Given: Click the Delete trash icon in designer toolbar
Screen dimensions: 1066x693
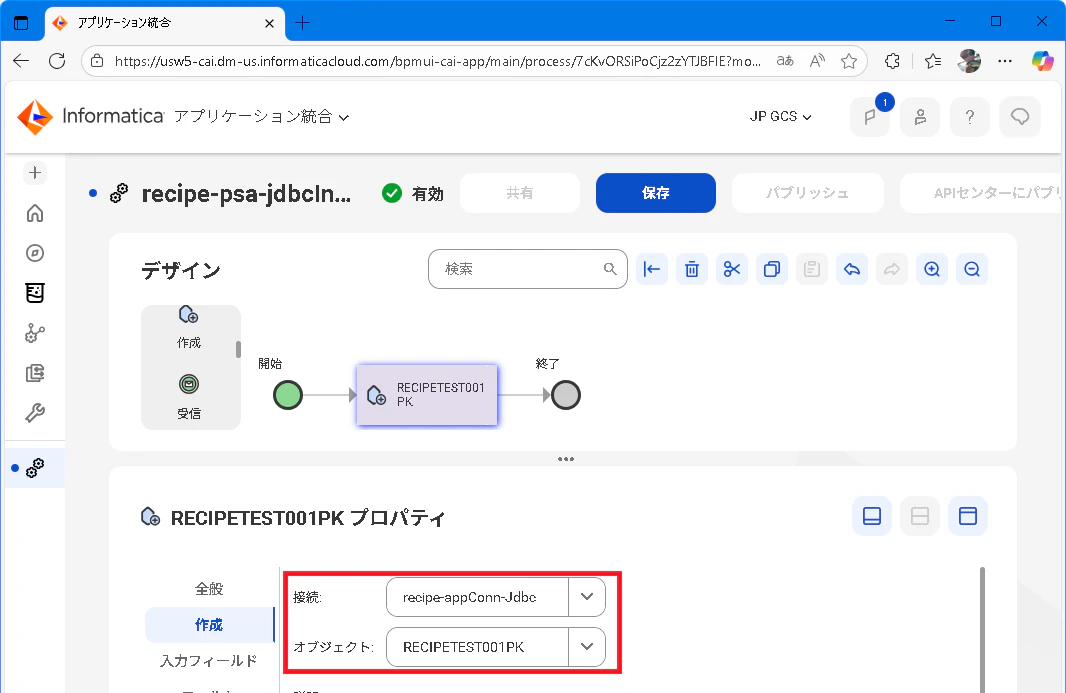Looking at the screenshot, I should point(691,269).
